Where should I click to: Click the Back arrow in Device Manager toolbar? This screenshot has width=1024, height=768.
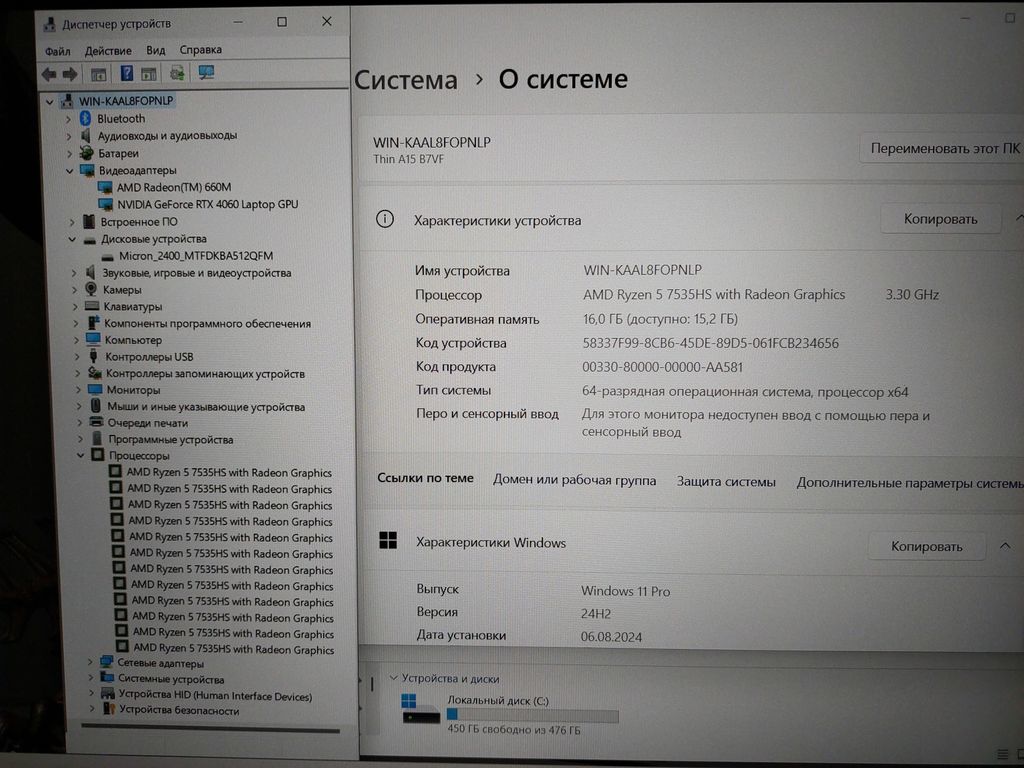tap(49, 74)
